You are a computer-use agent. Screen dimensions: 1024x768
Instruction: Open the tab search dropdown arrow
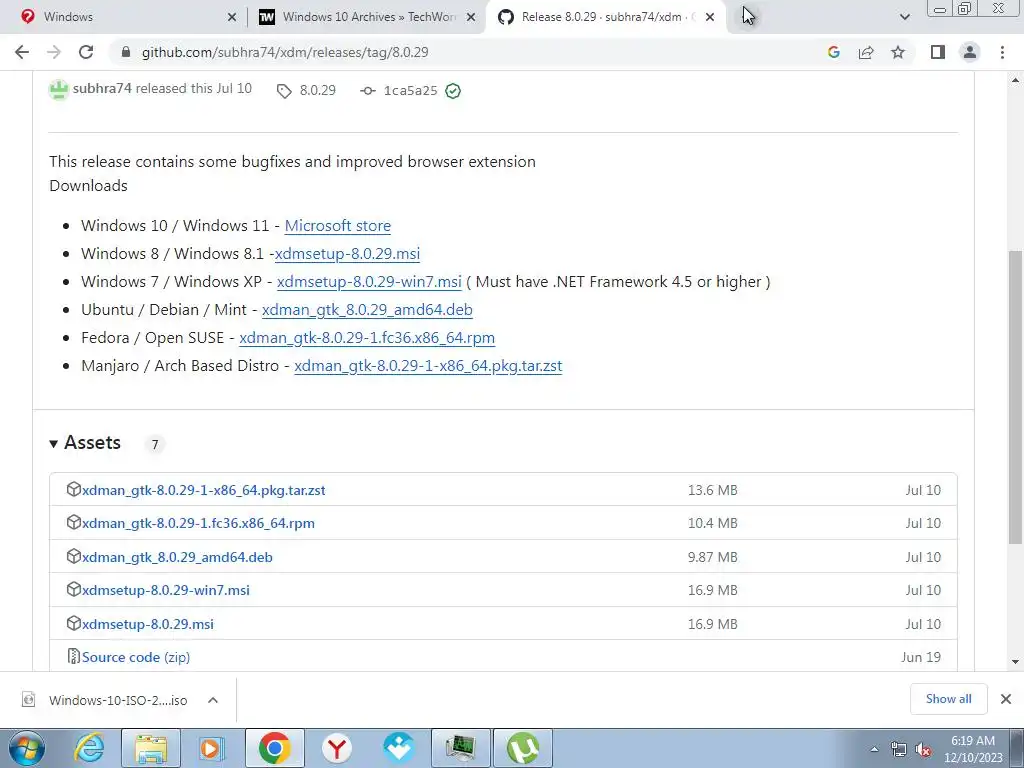904,17
